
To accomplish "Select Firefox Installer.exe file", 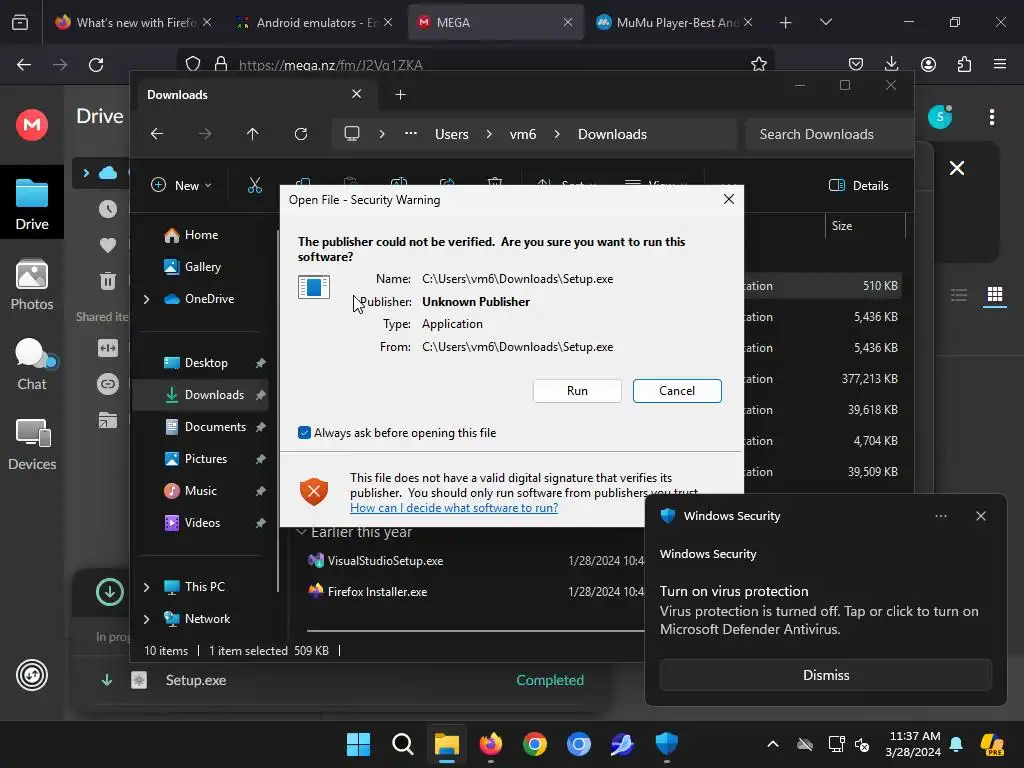I will [377, 592].
